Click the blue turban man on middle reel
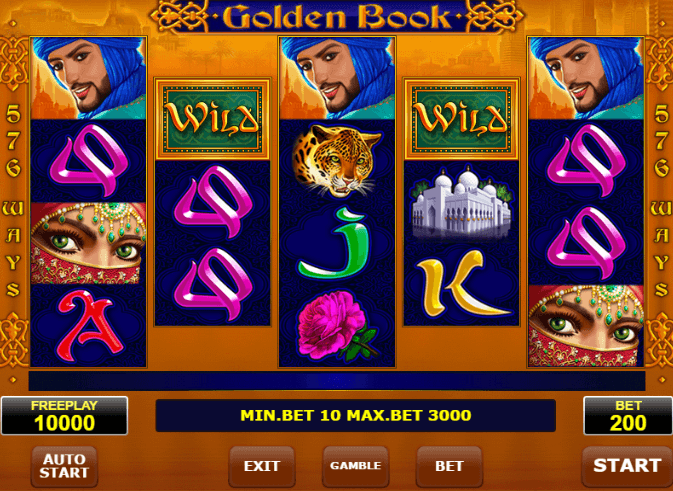Image resolution: width=673 pixels, height=491 pixels. 337,78
